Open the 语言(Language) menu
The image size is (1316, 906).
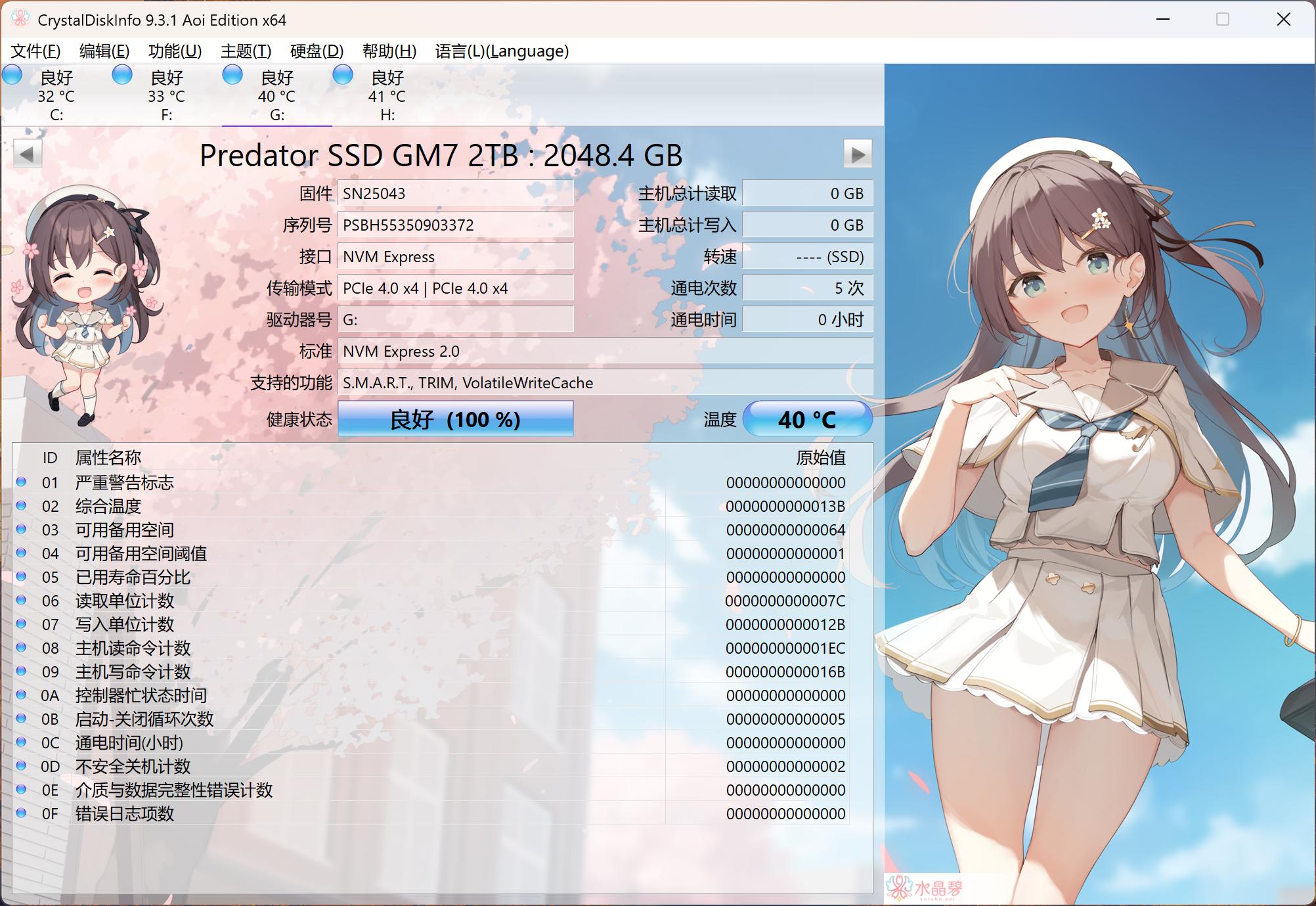point(502,51)
